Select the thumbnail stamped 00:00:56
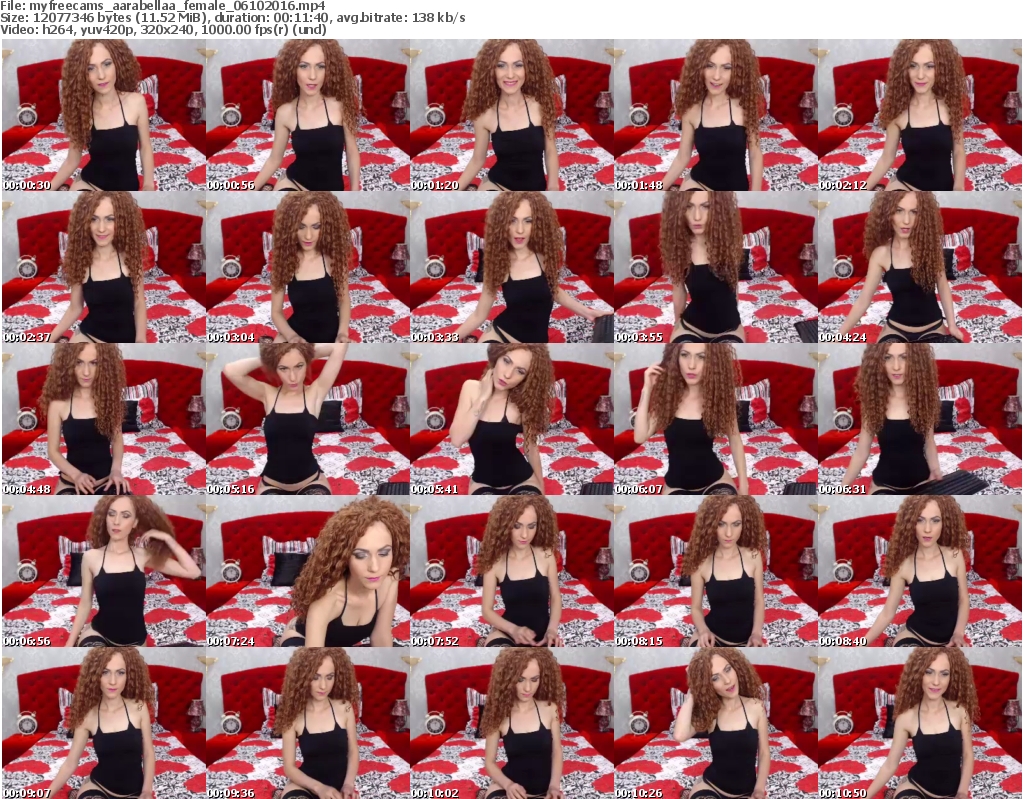The height and width of the screenshot is (799, 1024). tap(308, 115)
